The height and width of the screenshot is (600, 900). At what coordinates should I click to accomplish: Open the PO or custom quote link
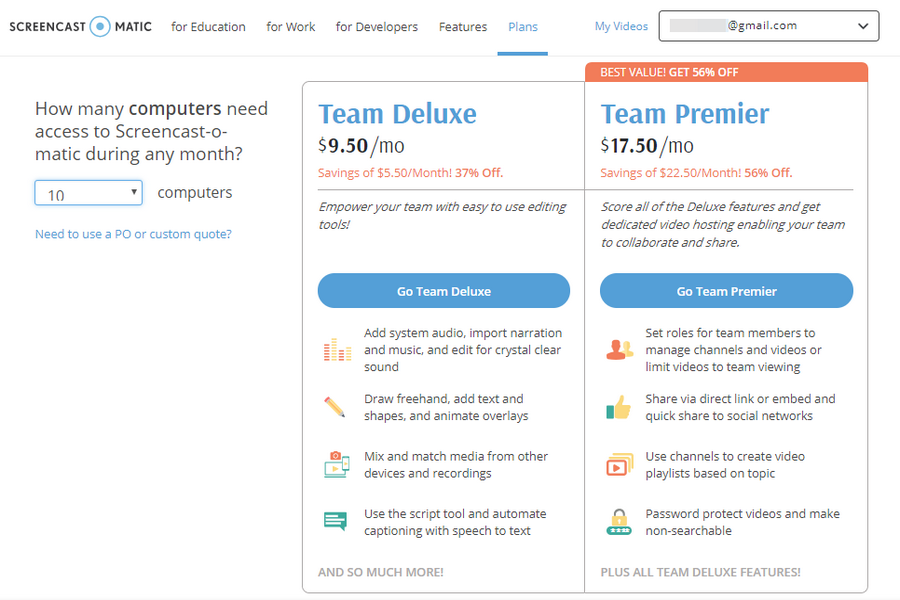point(133,234)
